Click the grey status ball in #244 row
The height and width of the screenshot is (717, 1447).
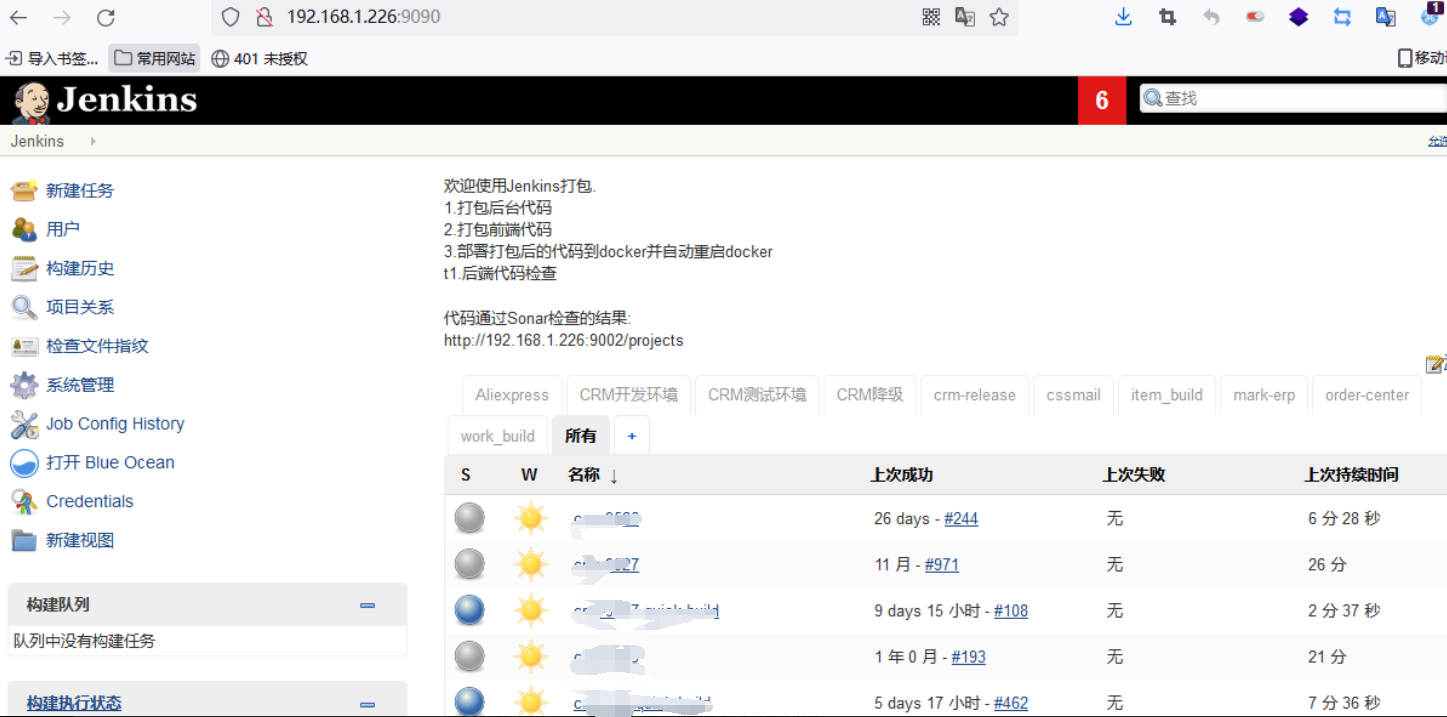(470, 518)
